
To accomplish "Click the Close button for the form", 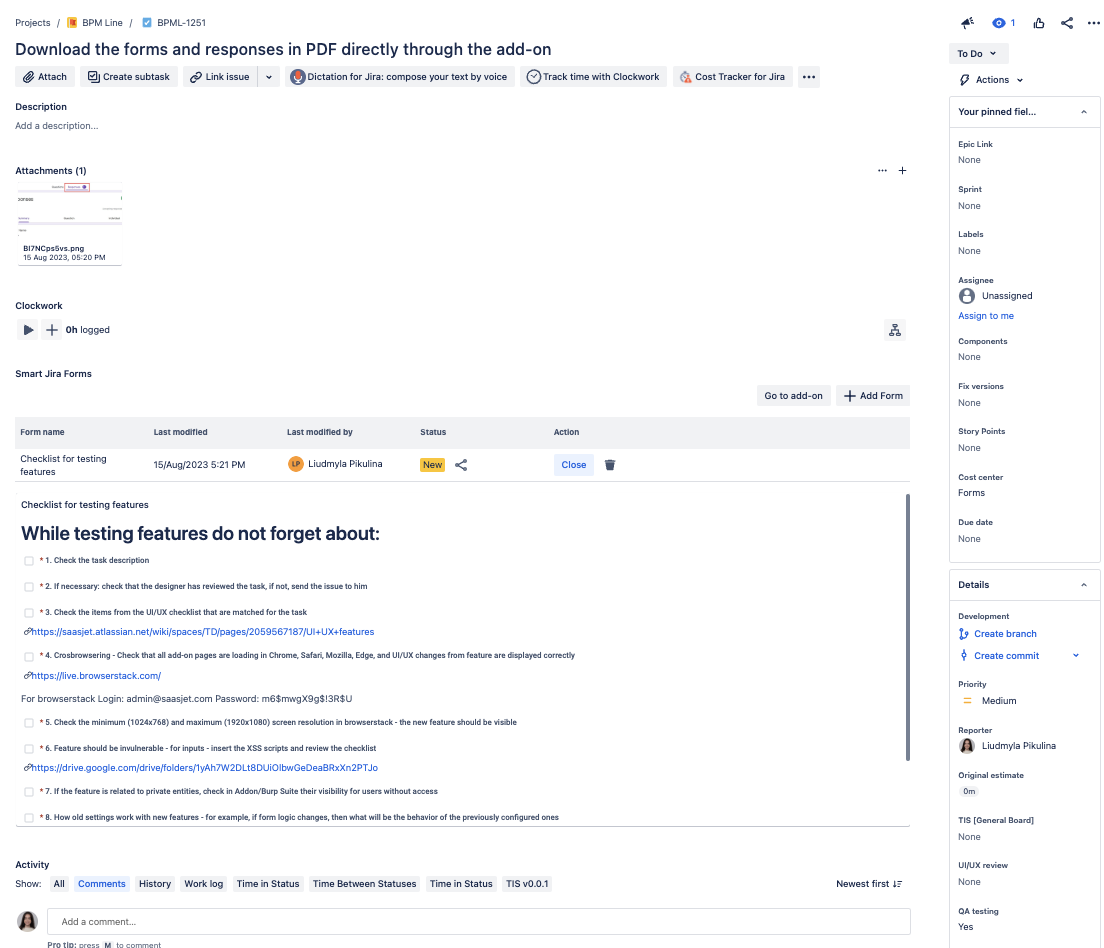I will (x=573, y=465).
